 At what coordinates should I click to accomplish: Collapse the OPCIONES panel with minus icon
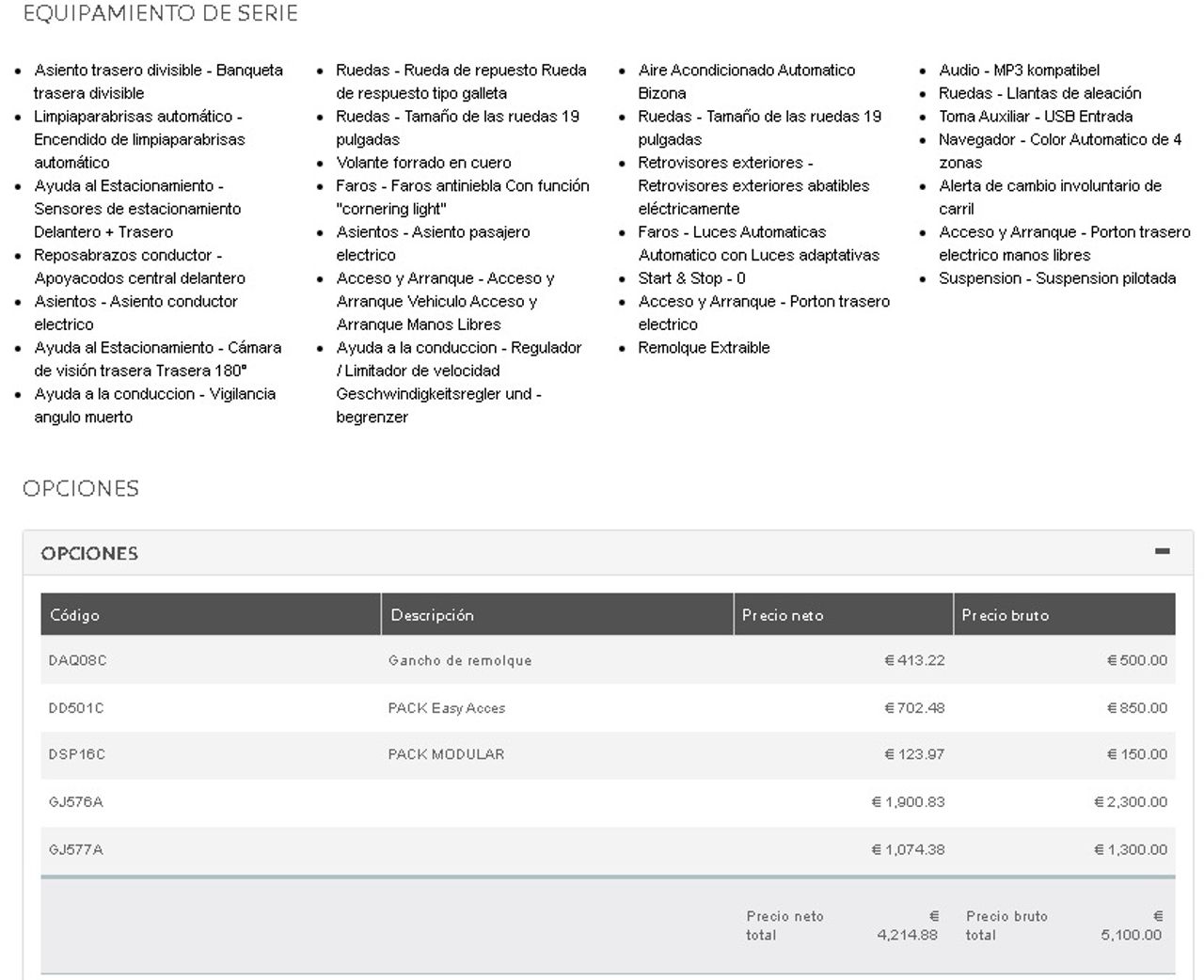coord(1163,551)
